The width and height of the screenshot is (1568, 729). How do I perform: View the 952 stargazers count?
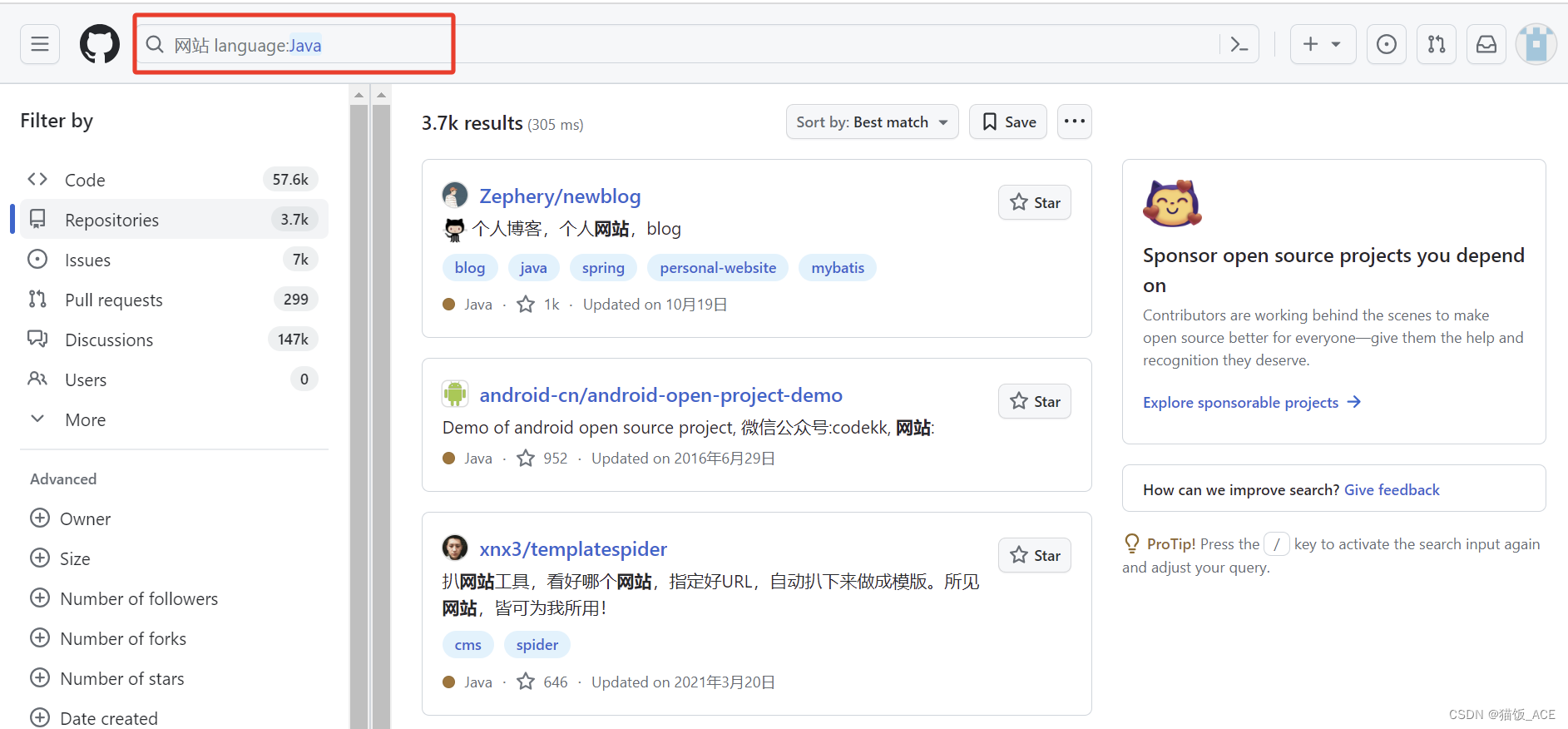click(x=542, y=459)
